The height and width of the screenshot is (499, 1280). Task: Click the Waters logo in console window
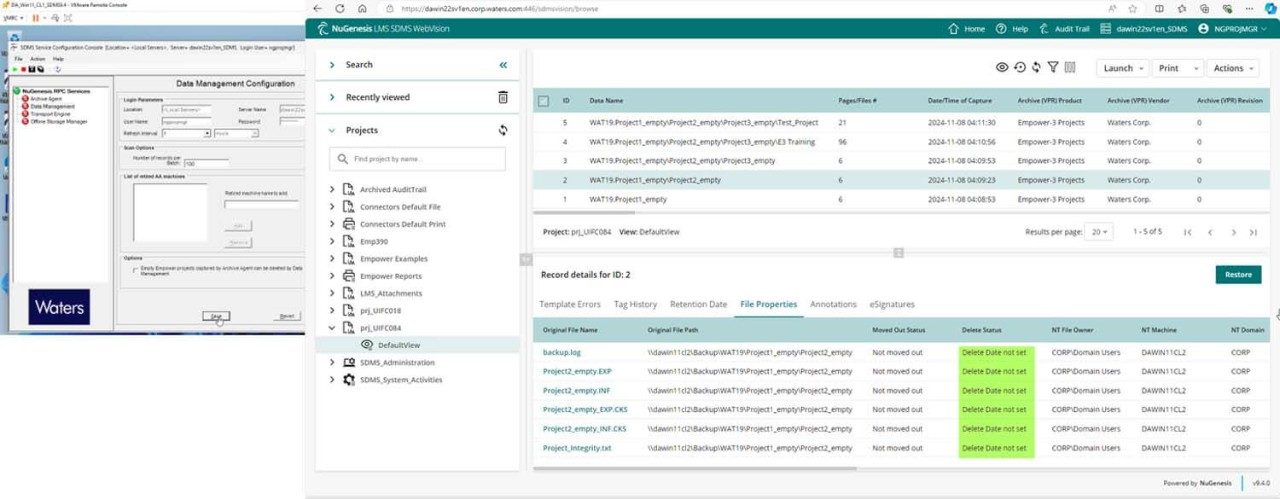click(x=59, y=307)
